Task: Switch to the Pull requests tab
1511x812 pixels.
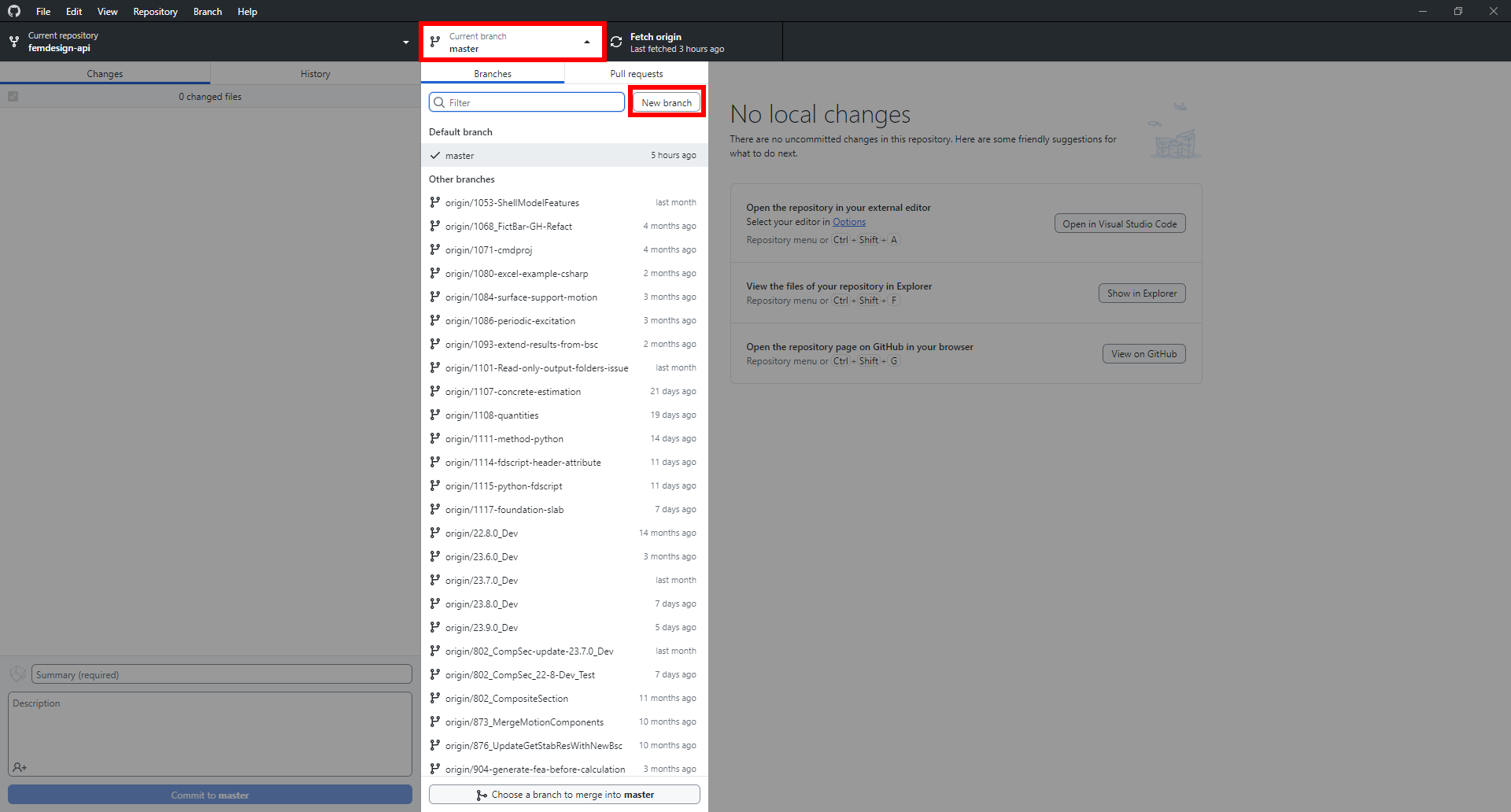Action: 636,73
